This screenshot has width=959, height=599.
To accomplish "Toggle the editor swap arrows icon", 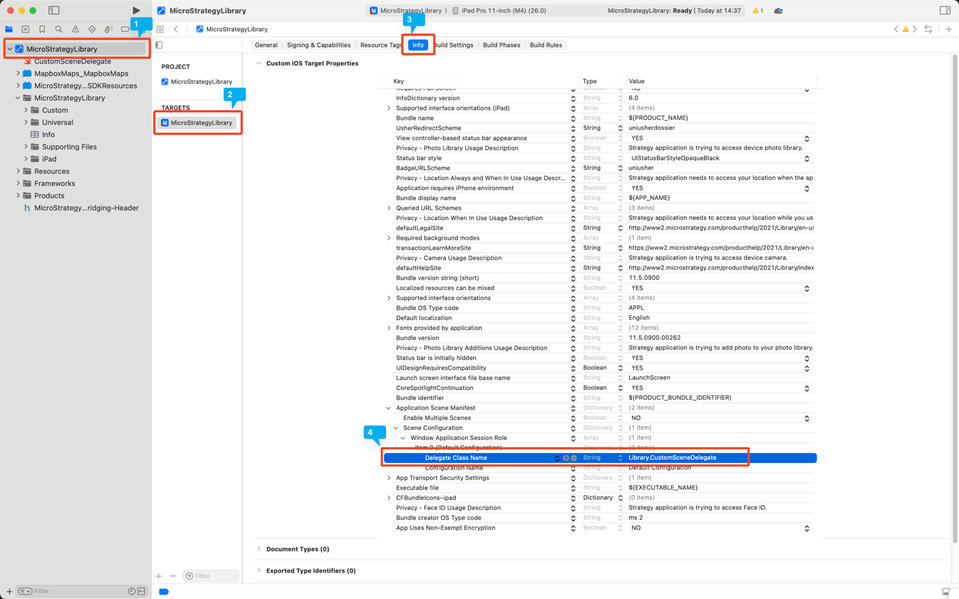I will (928, 29).
